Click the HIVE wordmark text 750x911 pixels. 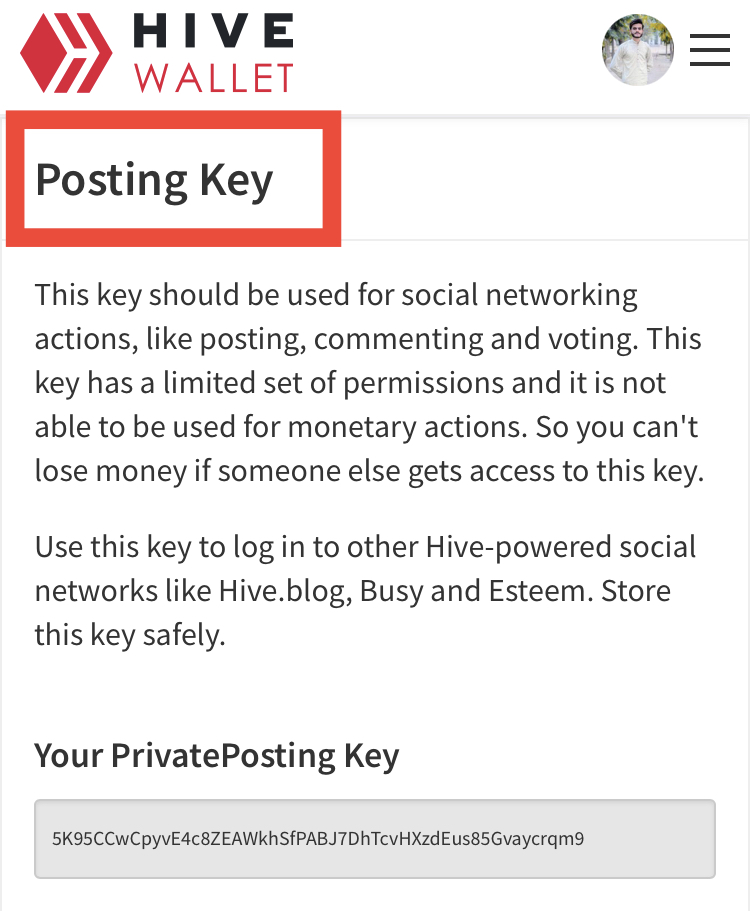[213, 31]
